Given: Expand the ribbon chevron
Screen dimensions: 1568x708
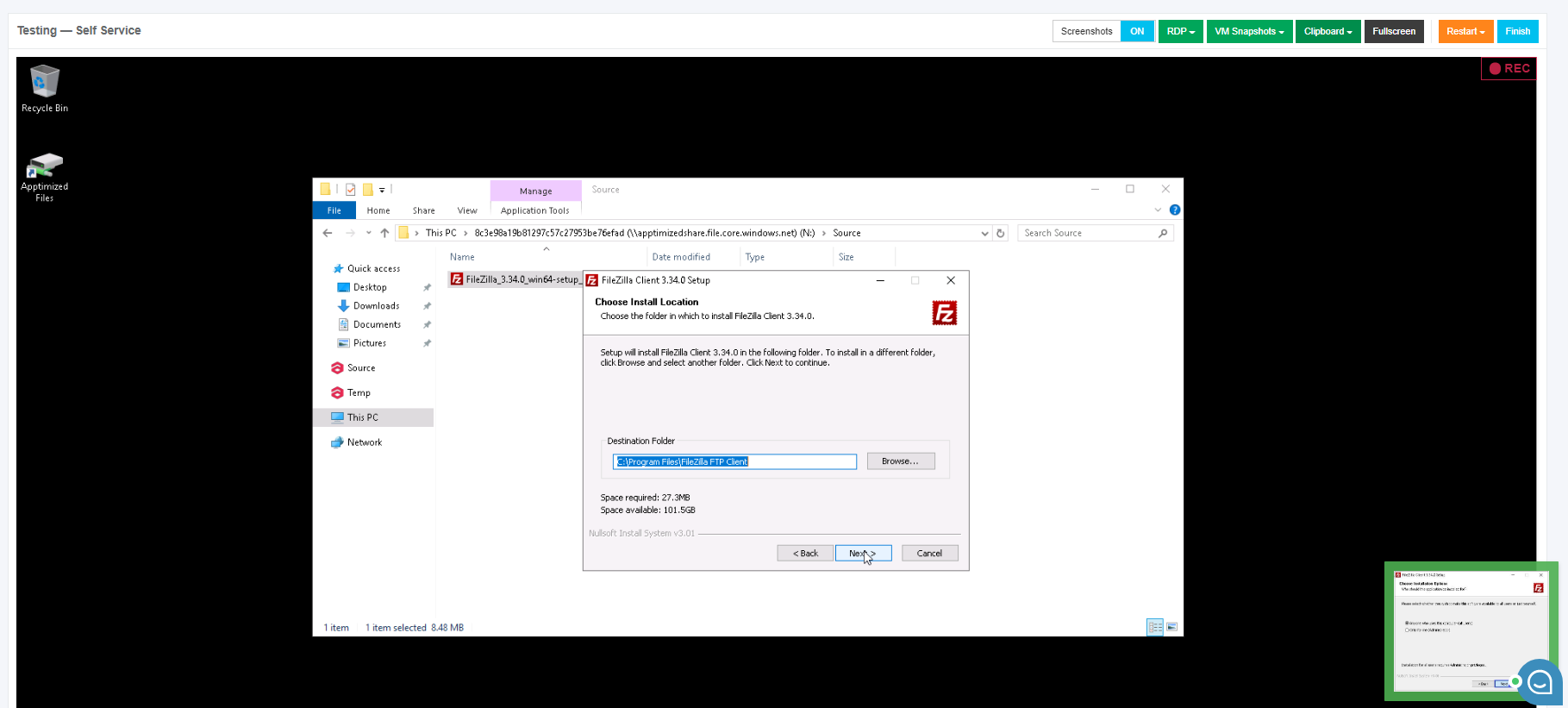Looking at the screenshot, I should 1158,210.
